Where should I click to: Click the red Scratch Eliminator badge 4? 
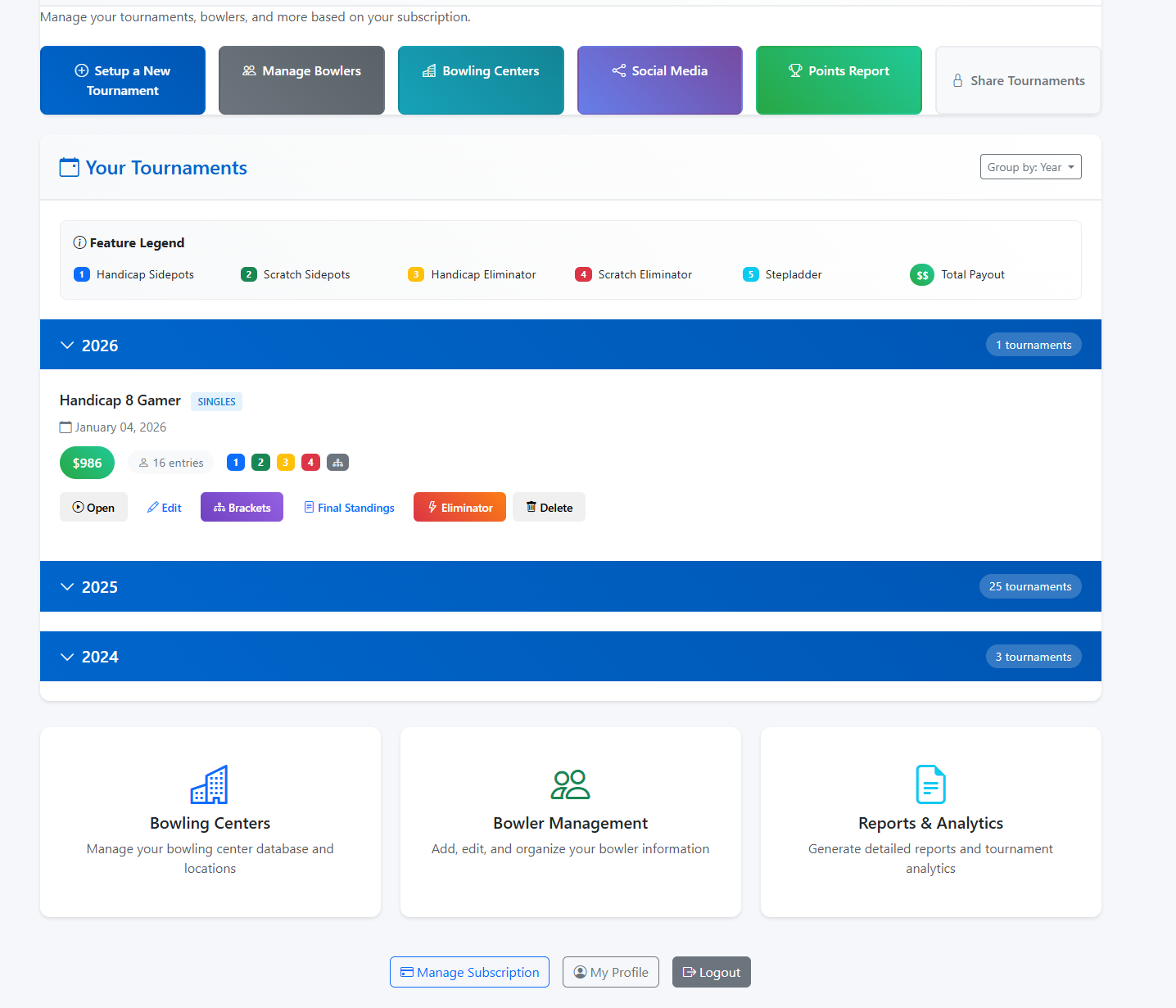[310, 463]
